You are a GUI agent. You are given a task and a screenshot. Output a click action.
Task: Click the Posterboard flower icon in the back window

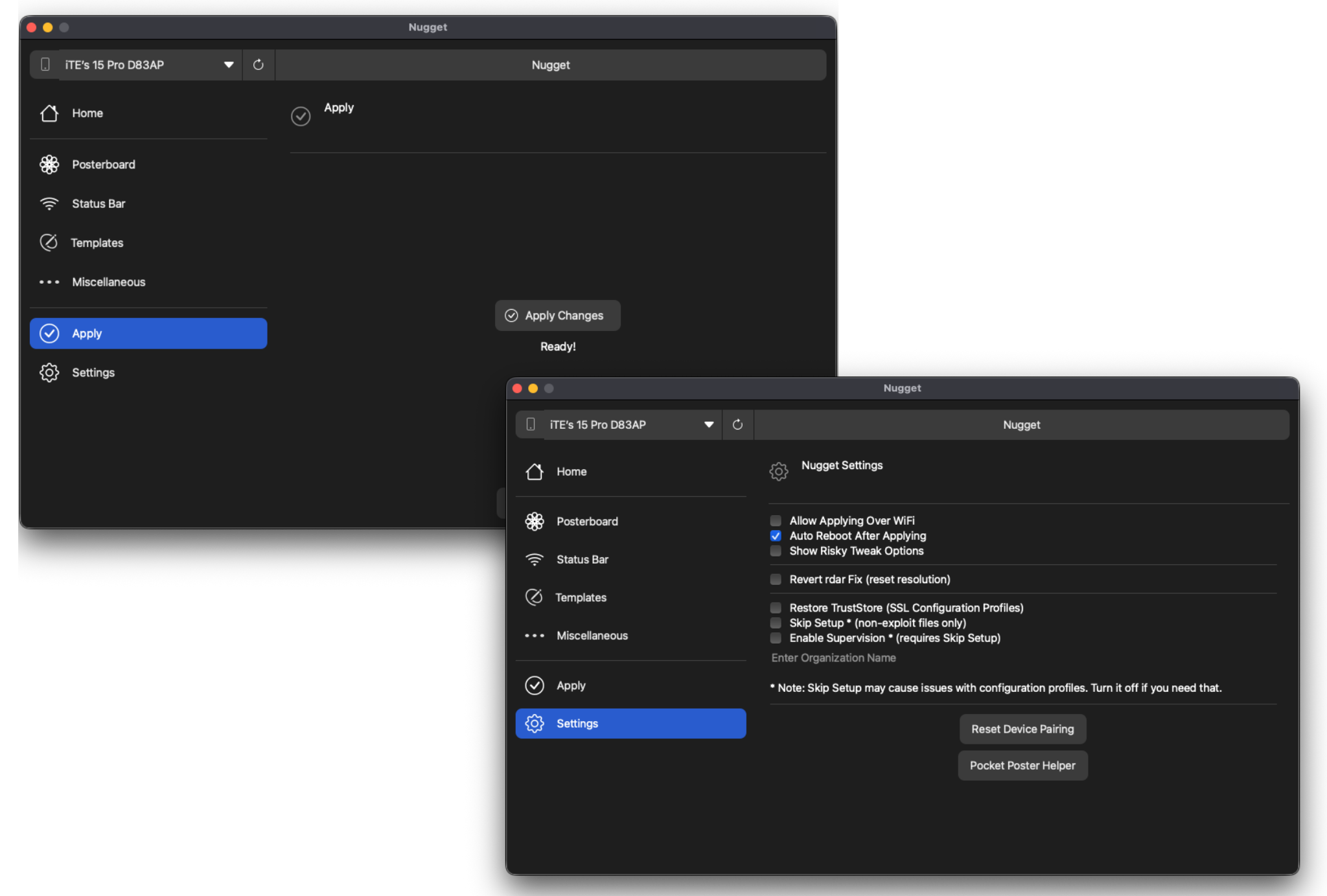[x=49, y=165]
